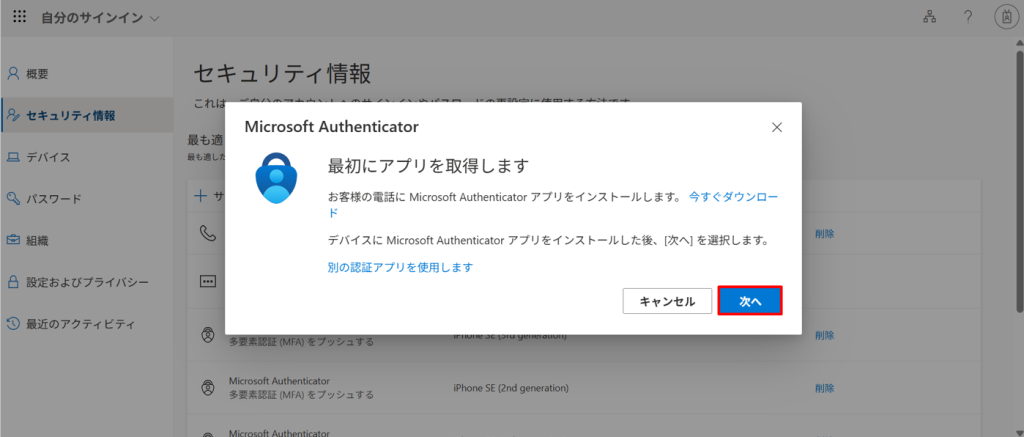Open 設定およびプライバシー in the sidebar
Image resolution: width=1024 pixels, height=437 pixels.
[x=88, y=282]
